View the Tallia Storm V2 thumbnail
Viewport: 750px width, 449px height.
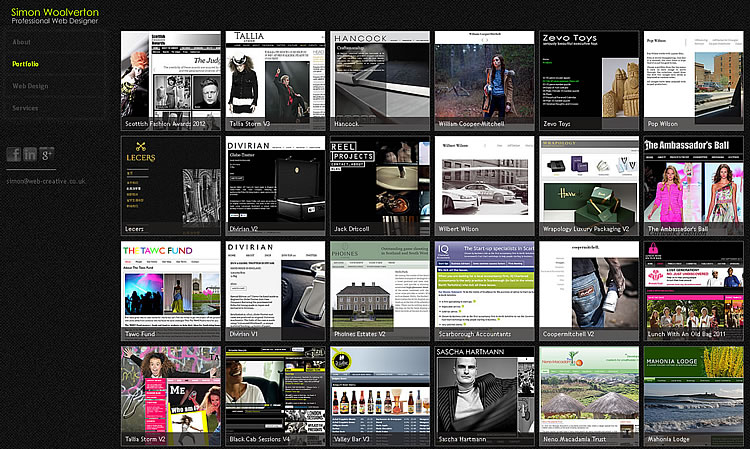click(171, 396)
